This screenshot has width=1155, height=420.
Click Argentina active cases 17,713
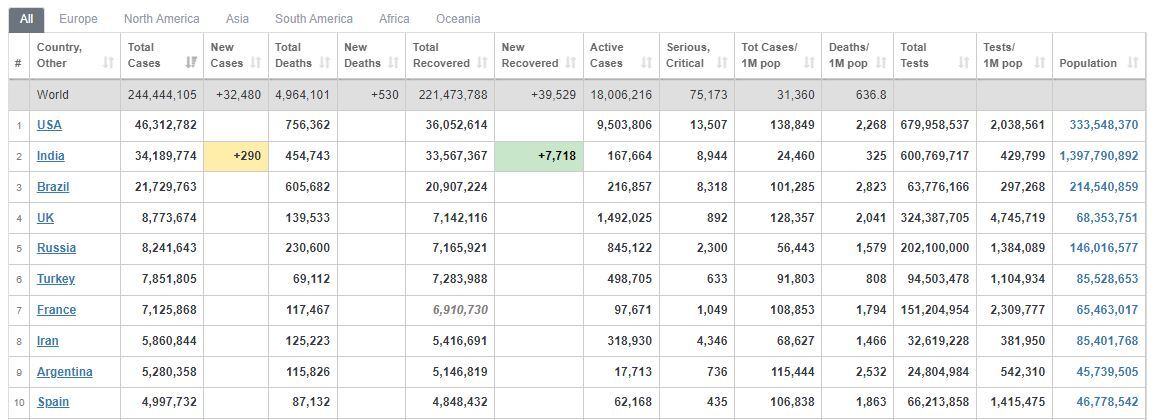pyautogui.click(x=634, y=372)
